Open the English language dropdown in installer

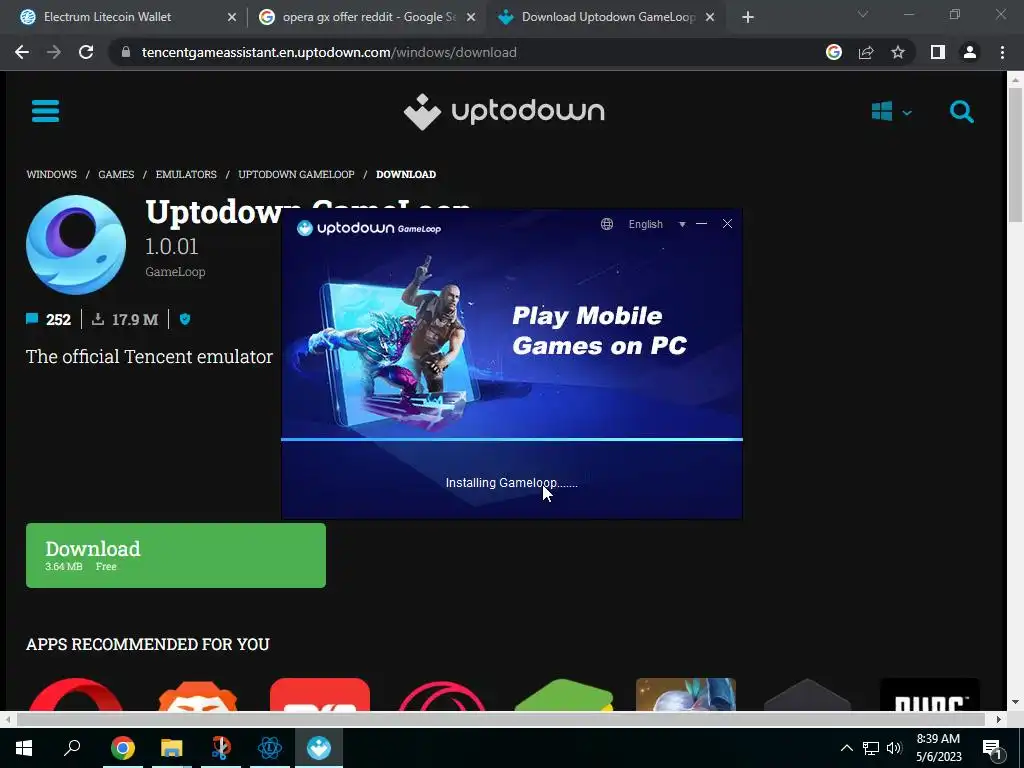pos(657,224)
